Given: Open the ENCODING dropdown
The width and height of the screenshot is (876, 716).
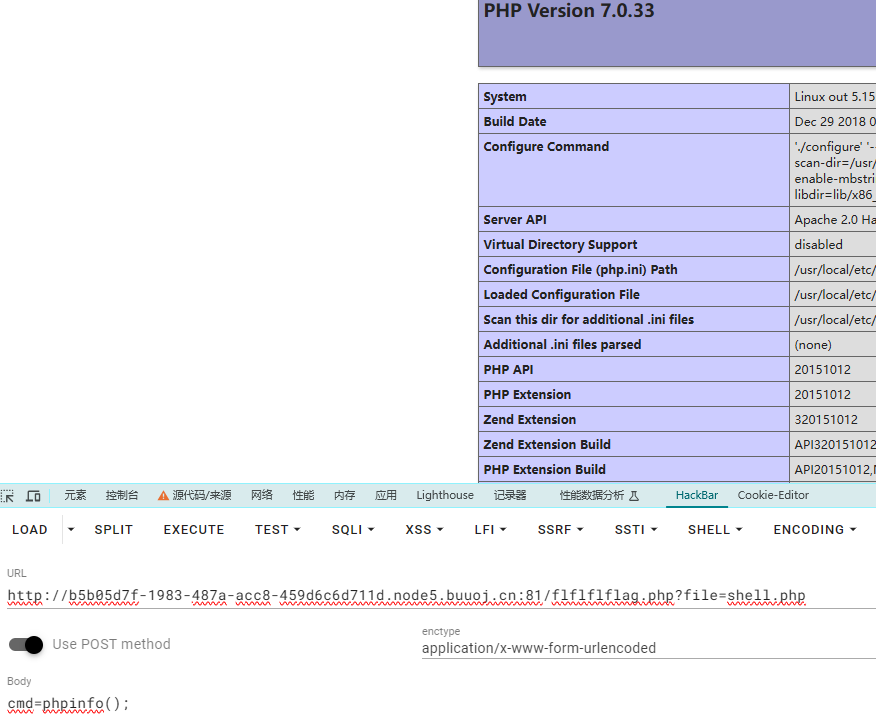Looking at the screenshot, I should coord(814,530).
